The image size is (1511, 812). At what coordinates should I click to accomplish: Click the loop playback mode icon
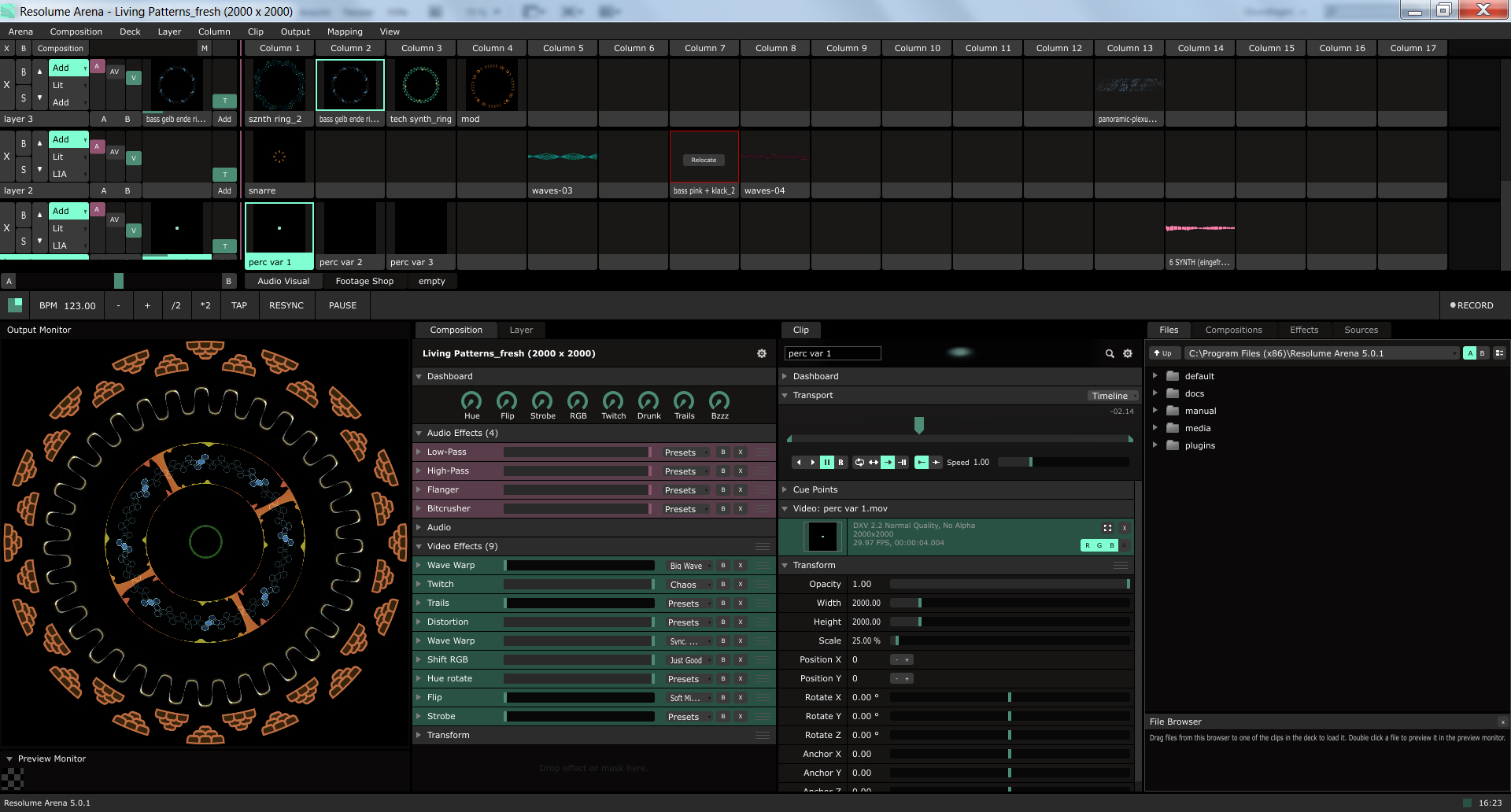click(x=859, y=463)
